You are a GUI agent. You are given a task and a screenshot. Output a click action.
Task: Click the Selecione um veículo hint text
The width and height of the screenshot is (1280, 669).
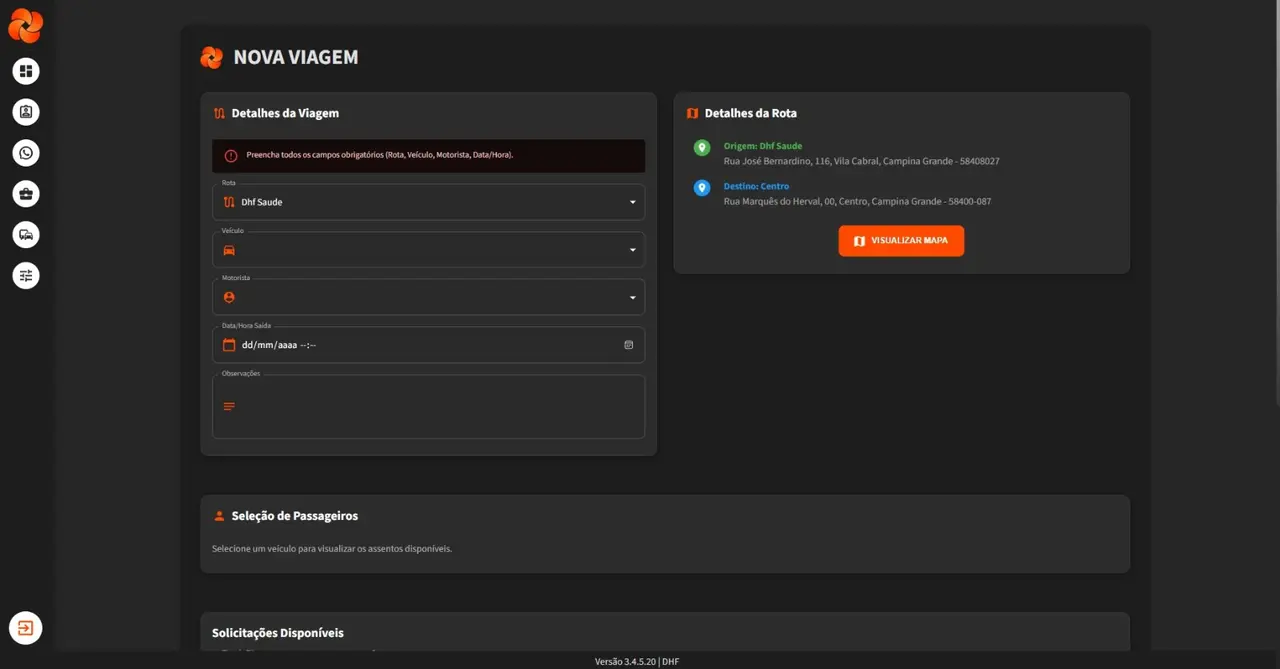tap(332, 548)
